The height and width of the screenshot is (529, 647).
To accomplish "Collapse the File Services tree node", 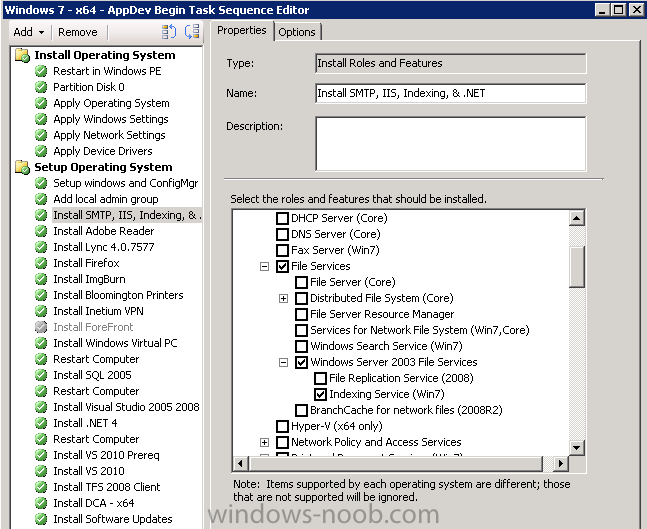I will [264, 267].
